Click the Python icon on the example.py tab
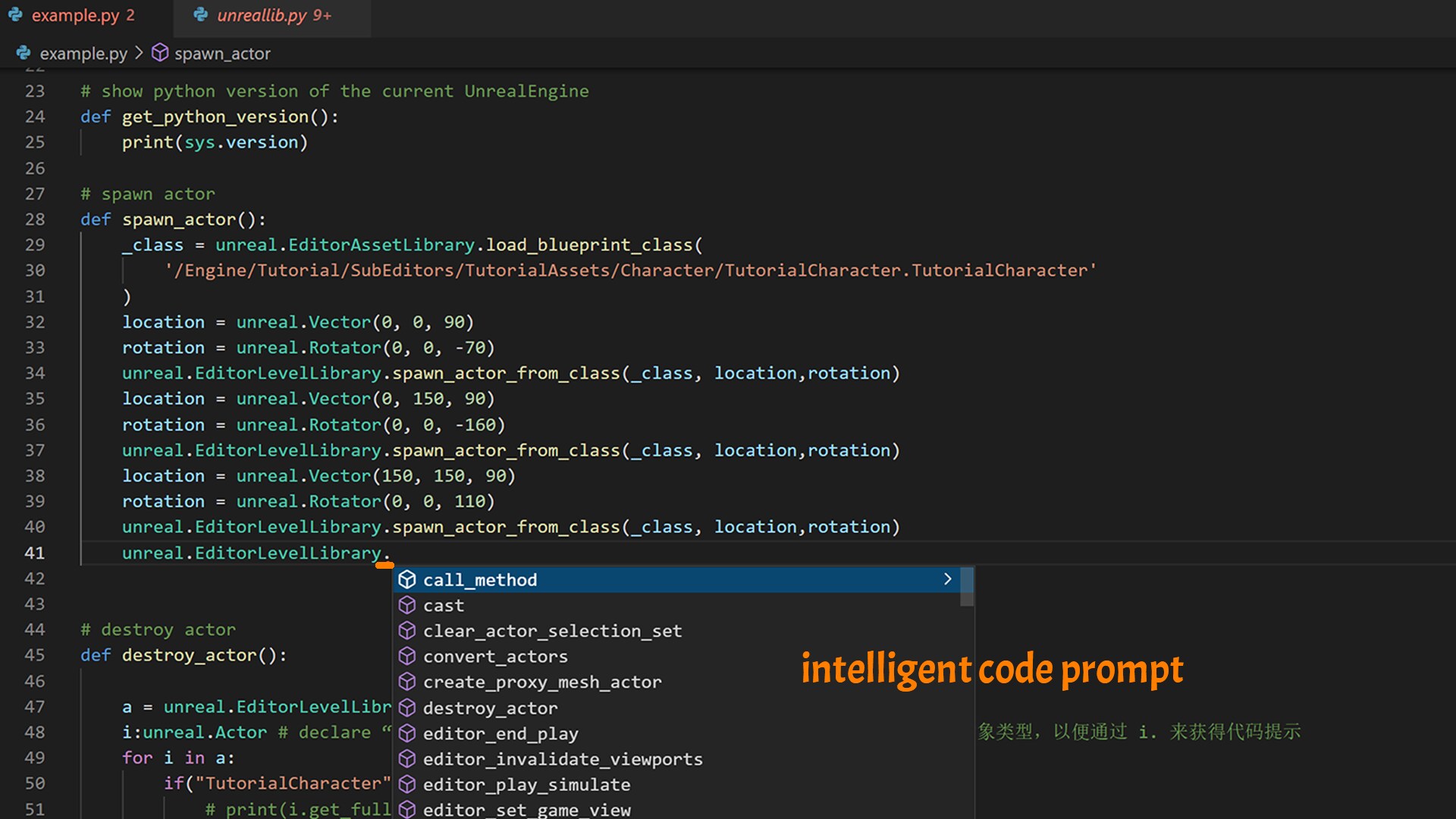The height and width of the screenshot is (819, 1456). tap(15, 15)
